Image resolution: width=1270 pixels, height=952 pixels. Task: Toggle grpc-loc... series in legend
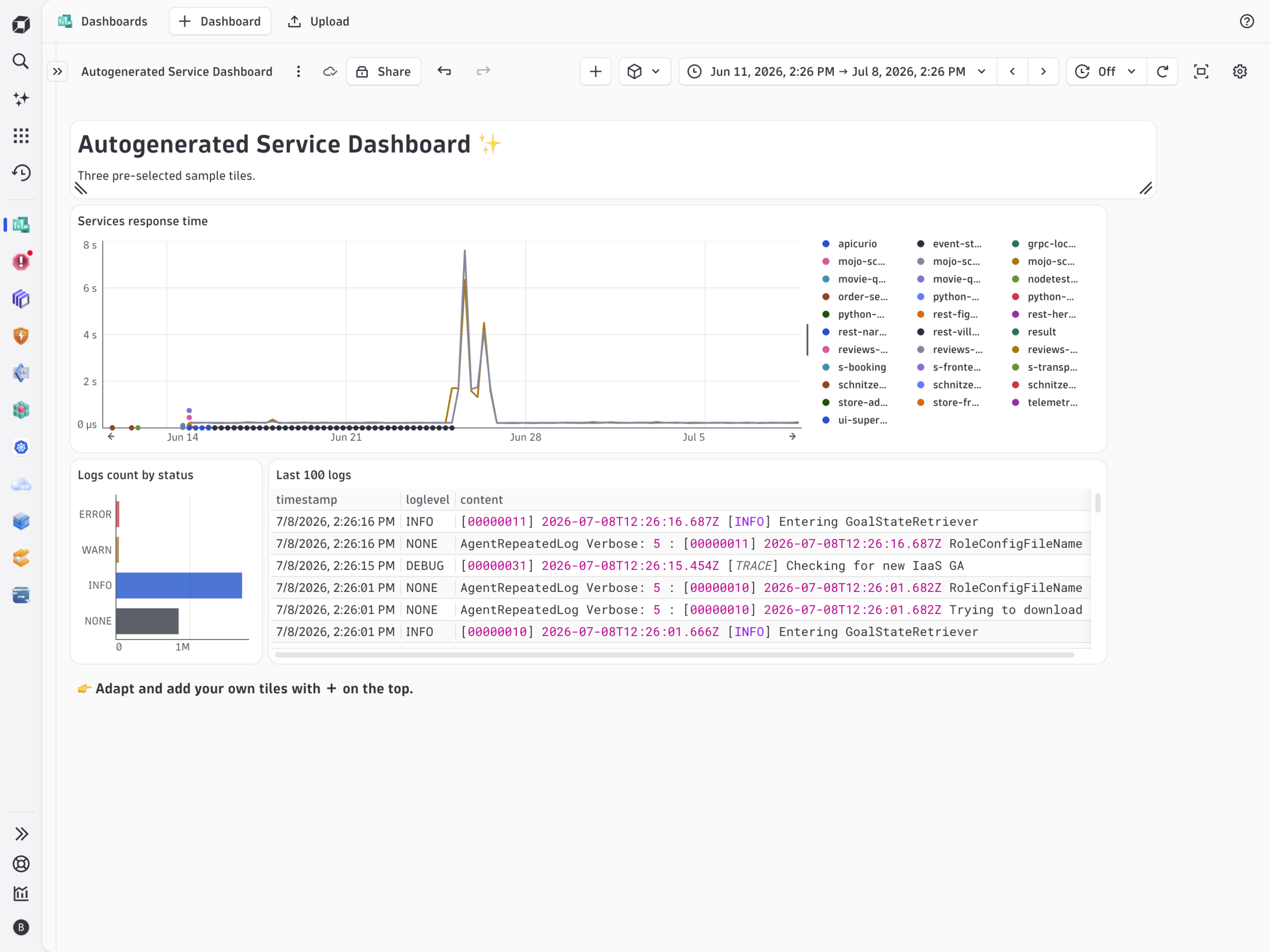[1045, 244]
